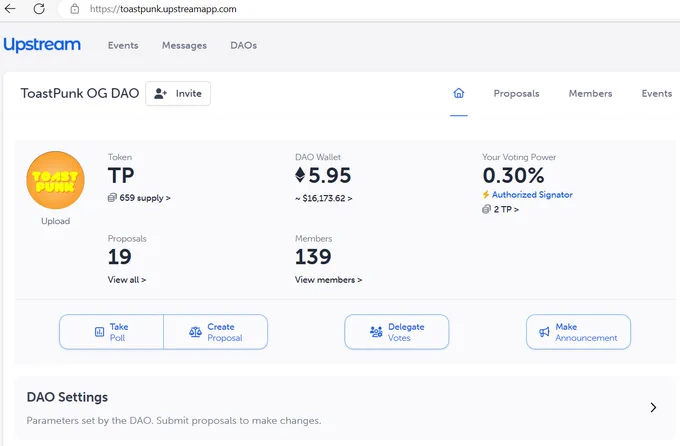The width and height of the screenshot is (680, 446).
Task: Click the coins icon beside 659 supply
Action: [112, 198]
